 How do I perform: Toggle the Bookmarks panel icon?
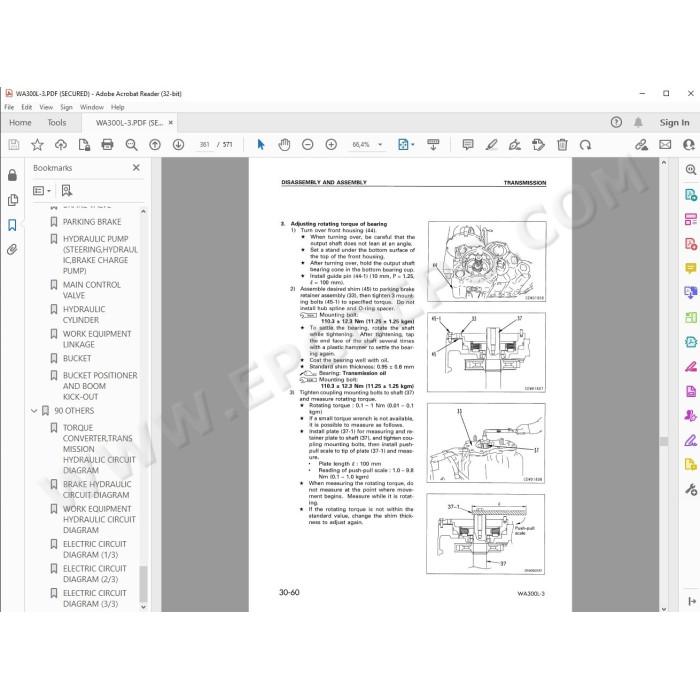coord(12,225)
